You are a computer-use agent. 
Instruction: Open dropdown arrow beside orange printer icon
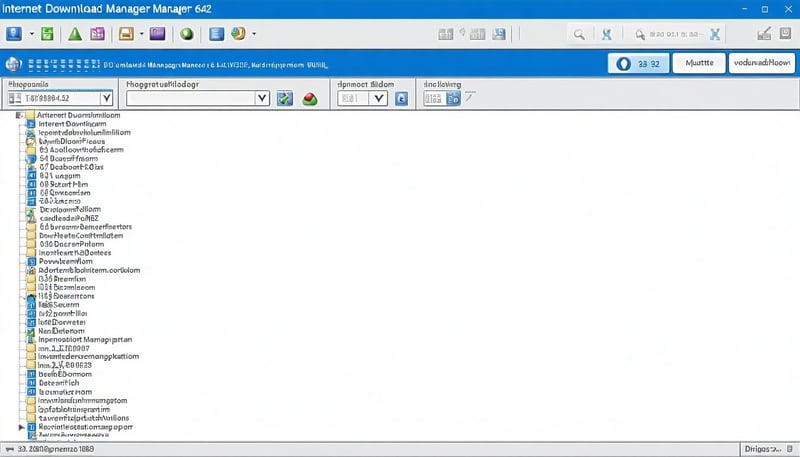click(141, 34)
